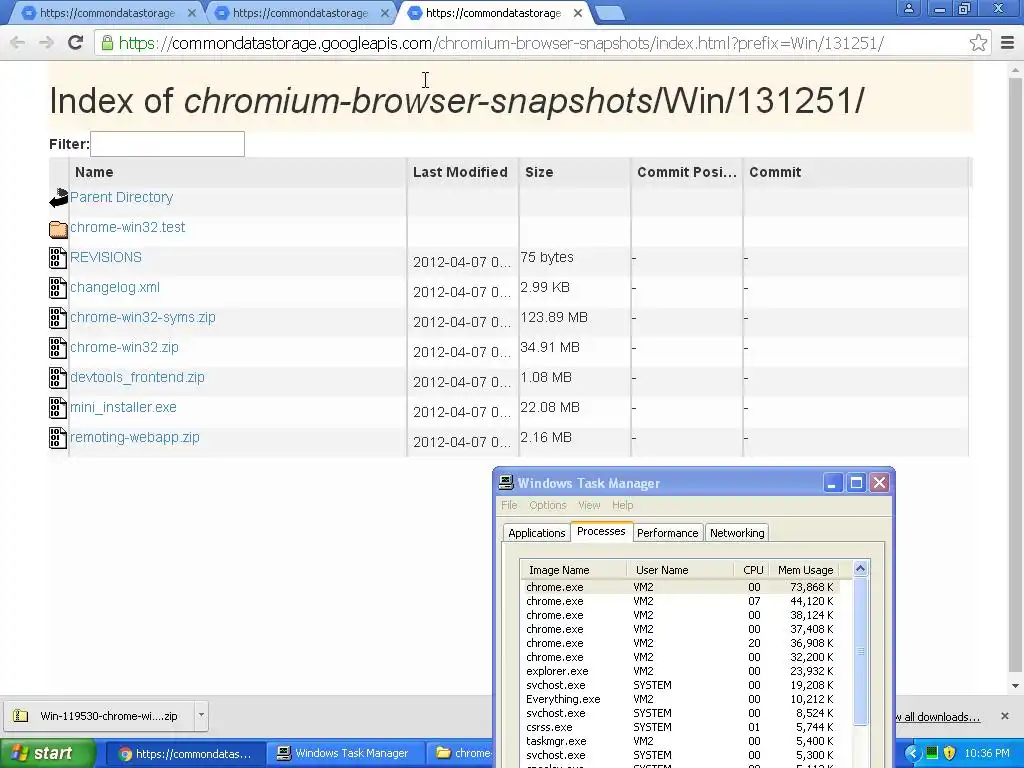
Task: Click the Task Manager title bar icon
Action: click(x=506, y=483)
